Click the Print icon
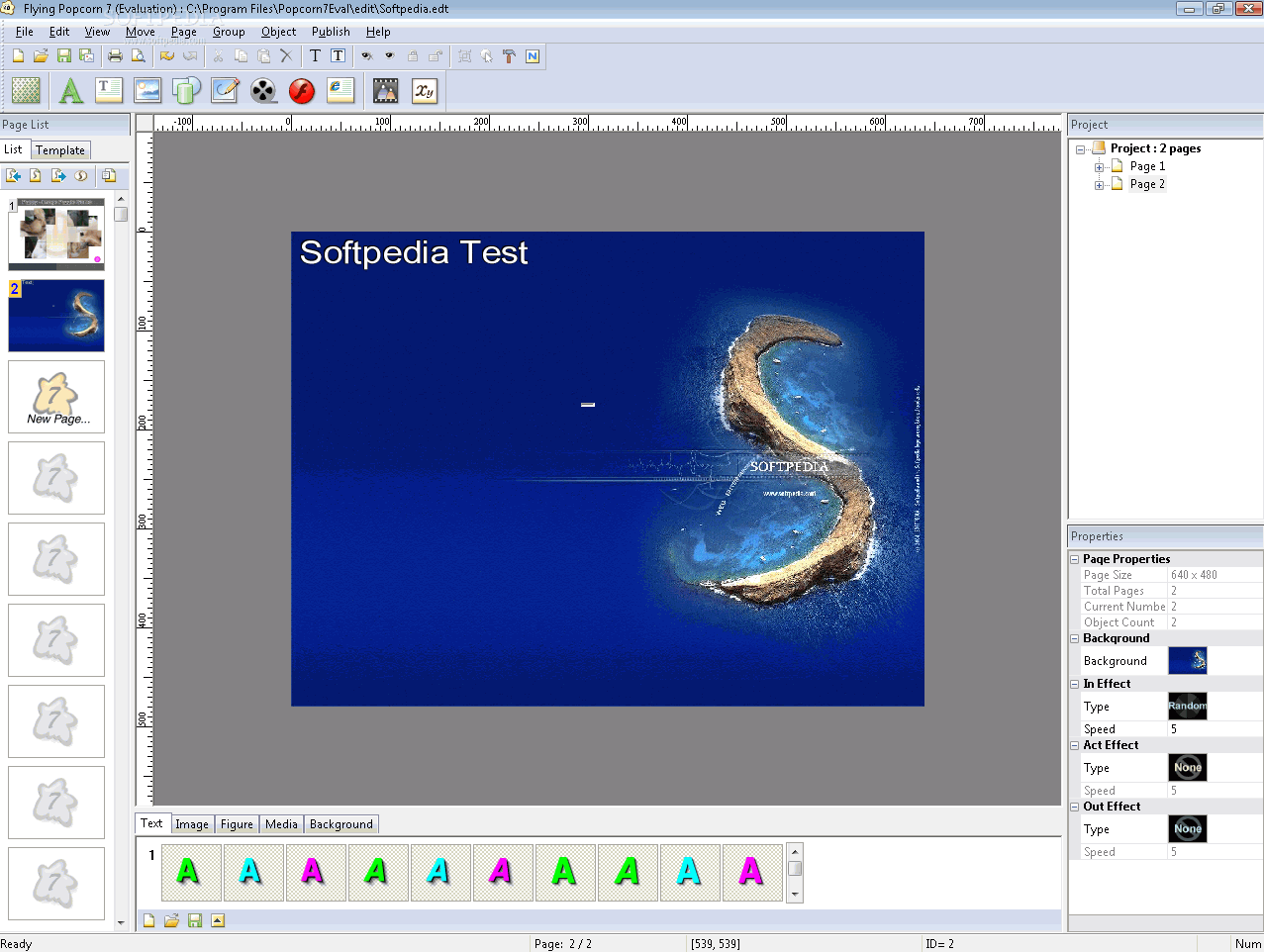Image resolution: width=1264 pixels, height=952 pixels. pos(115,56)
